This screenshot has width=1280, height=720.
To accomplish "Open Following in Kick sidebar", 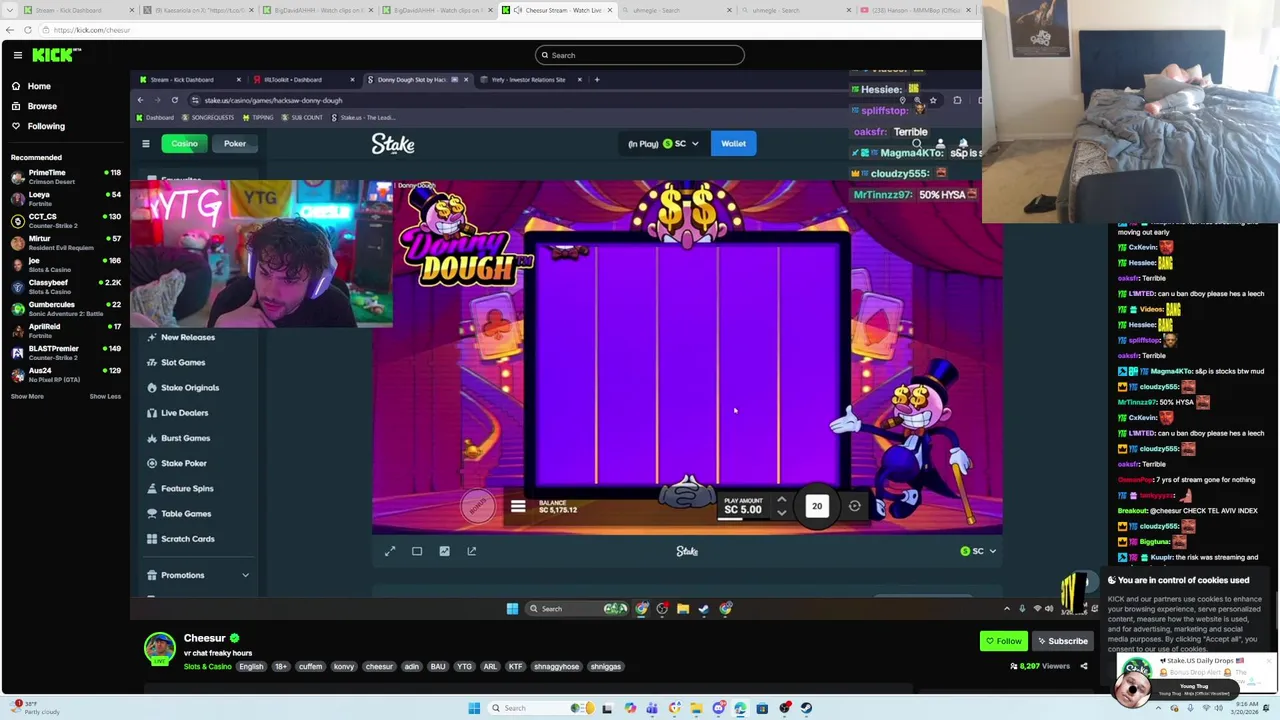I will pos(46,126).
